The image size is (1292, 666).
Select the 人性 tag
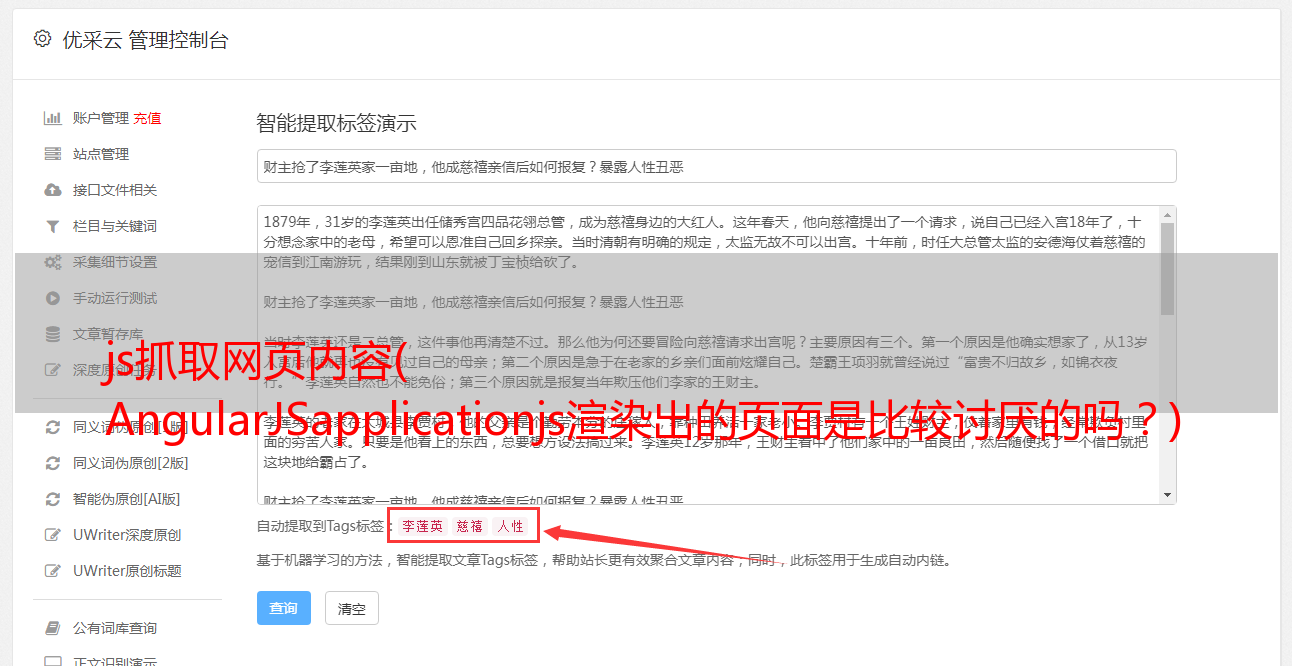click(x=511, y=526)
